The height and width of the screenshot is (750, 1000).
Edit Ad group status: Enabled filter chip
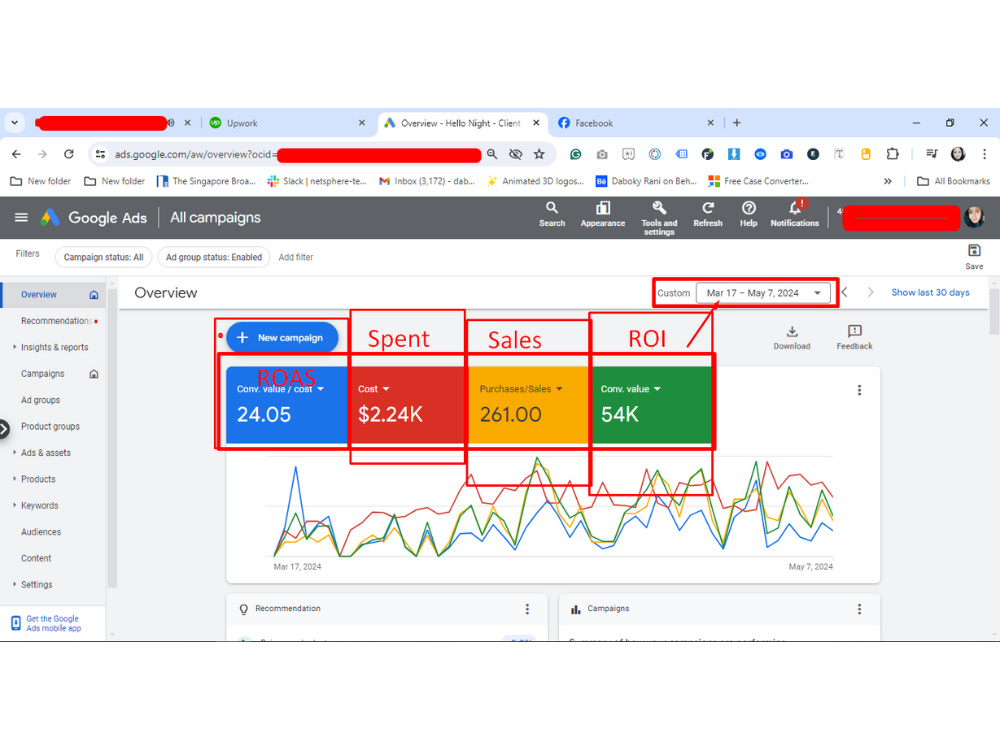point(214,257)
